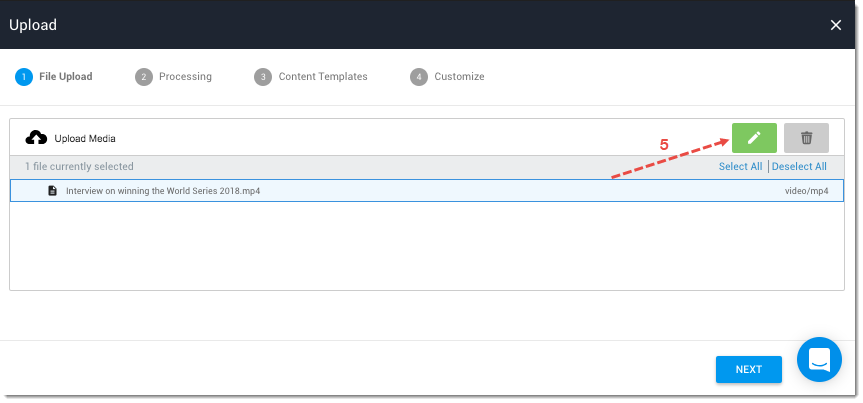Image resolution: width=863 pixels, height=403 pixels.
Task: Click the green pencil edit button
Action: coord(754,138)
